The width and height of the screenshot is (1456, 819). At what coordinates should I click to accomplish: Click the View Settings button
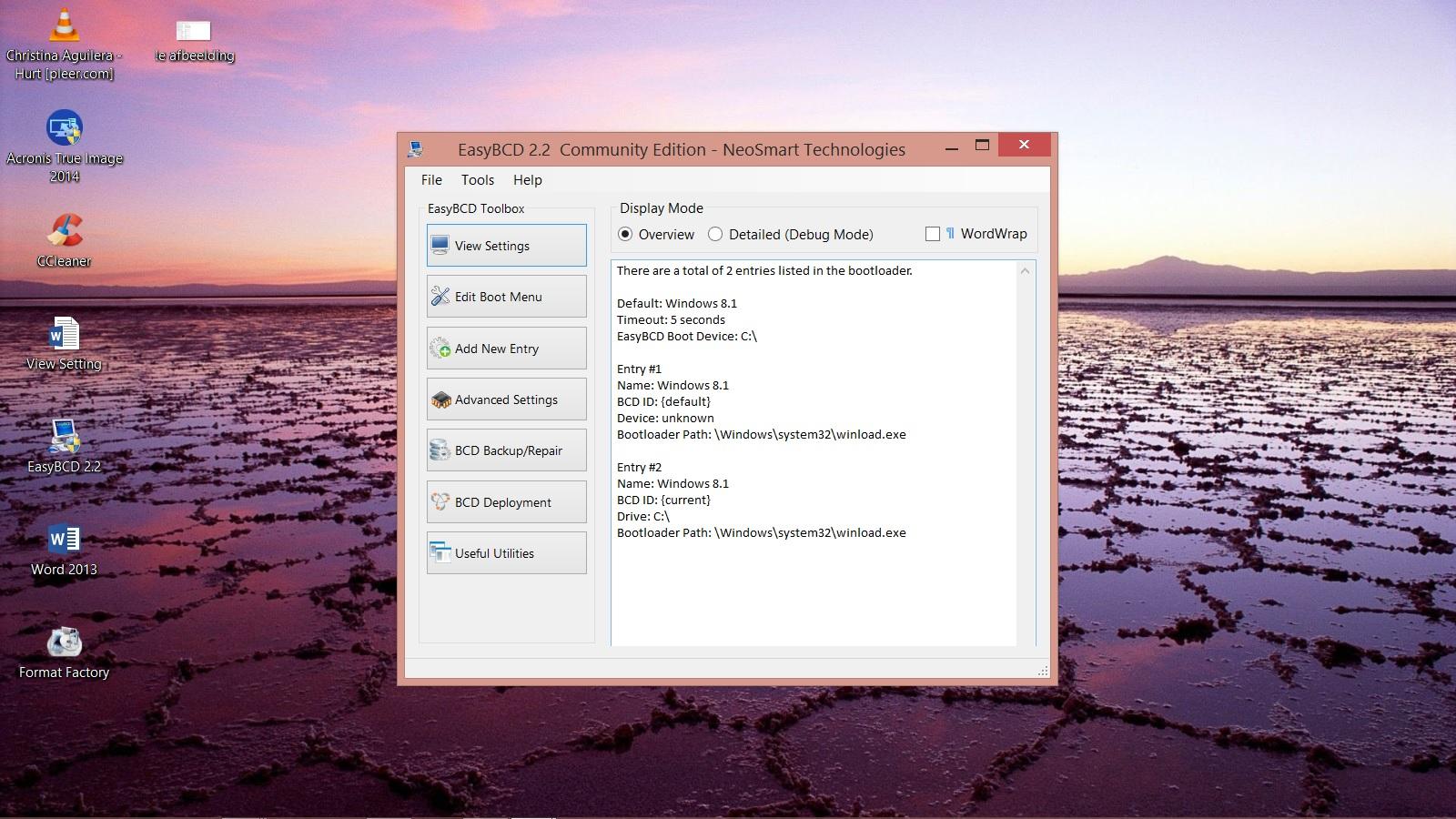click(x=507, y=246)
